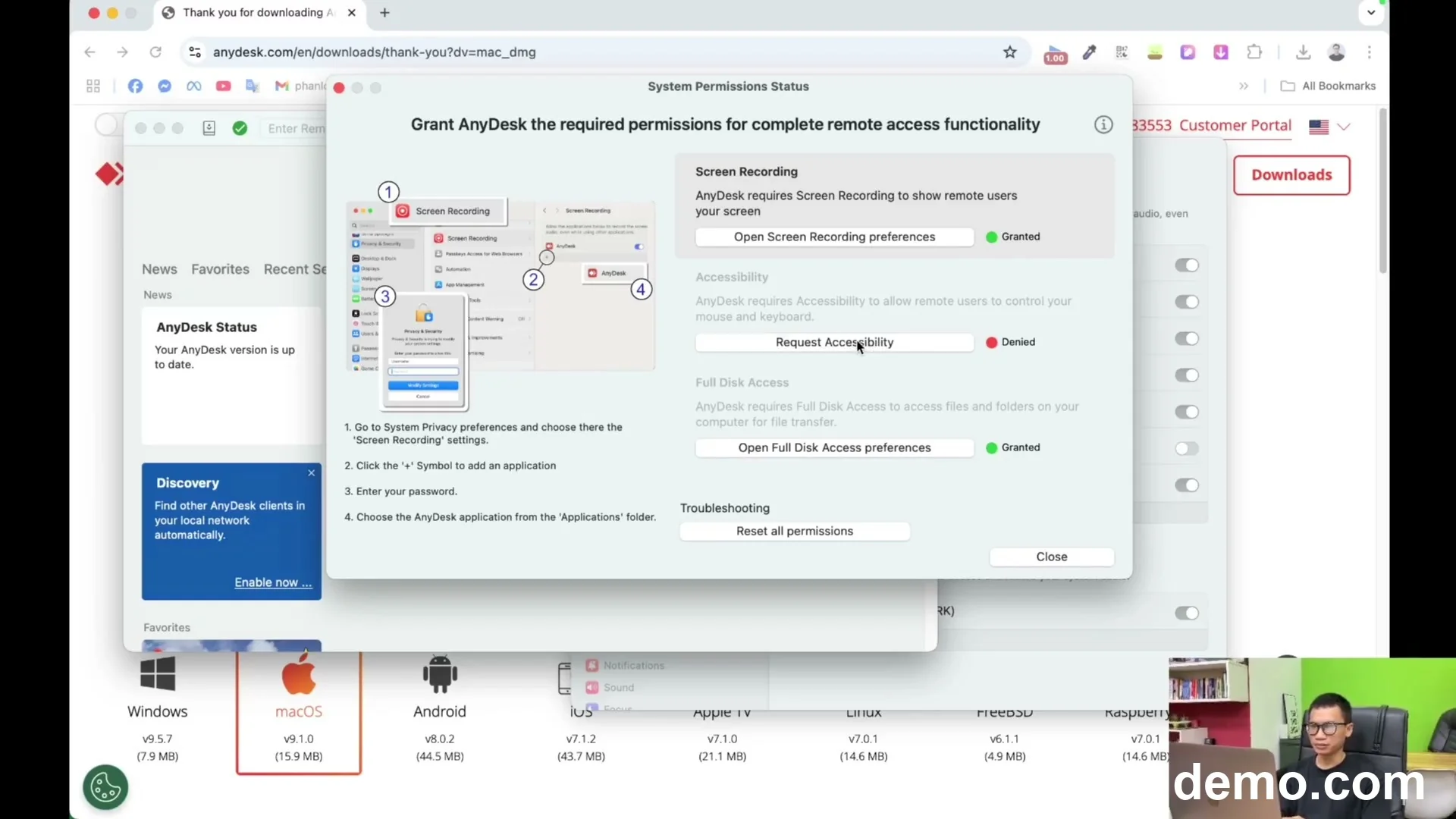
Task: Open the Messenger bookmark
Action: tap(165, 86)
